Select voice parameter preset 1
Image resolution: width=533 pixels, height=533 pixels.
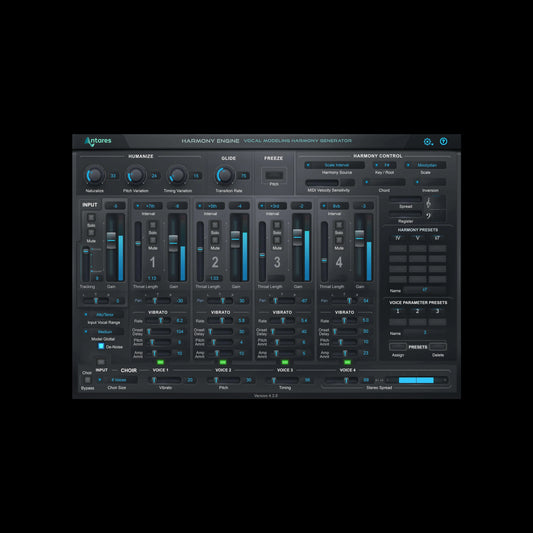pos(398,311)
